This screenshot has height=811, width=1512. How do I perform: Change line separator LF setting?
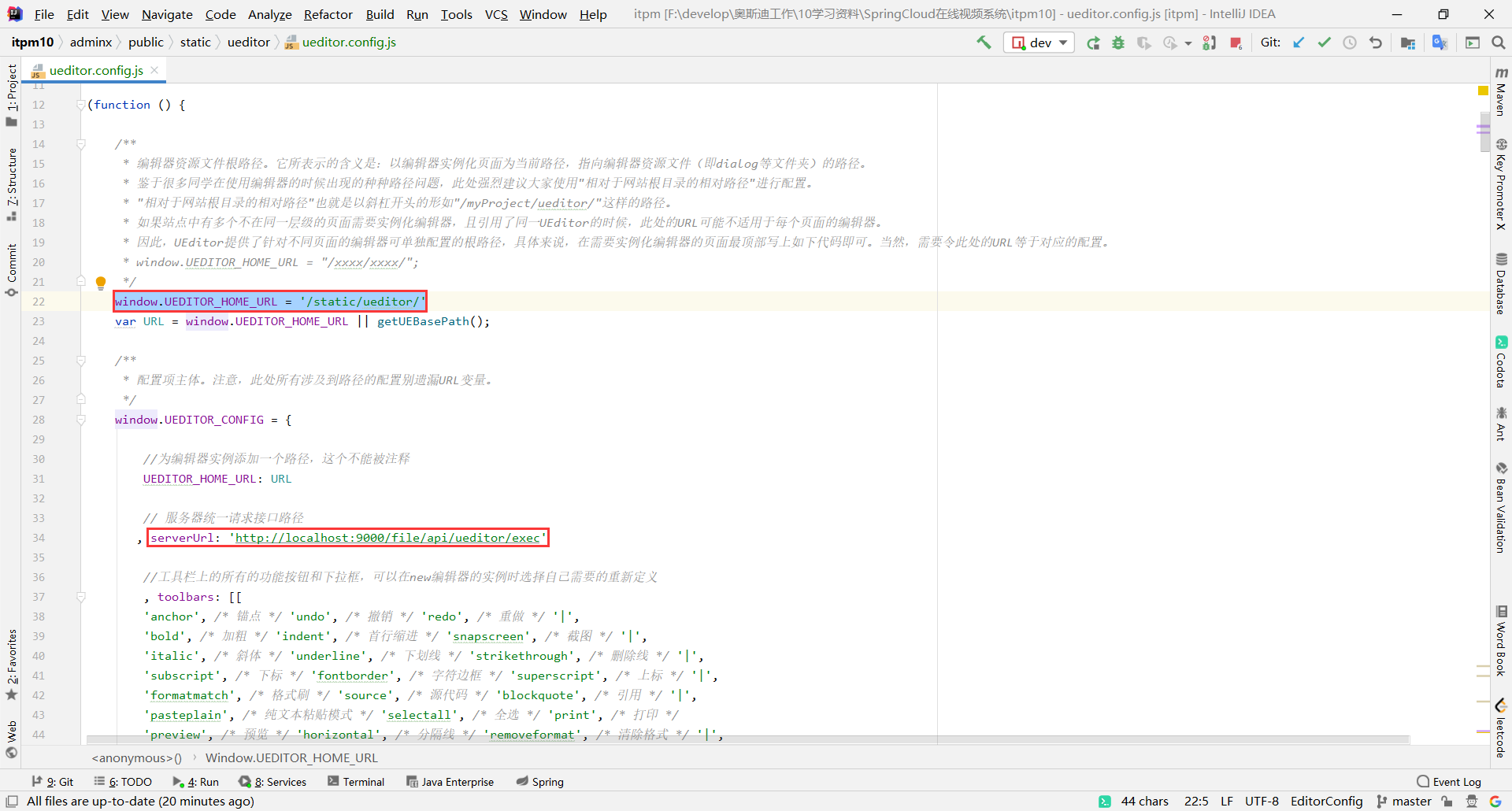point(1227,801)
